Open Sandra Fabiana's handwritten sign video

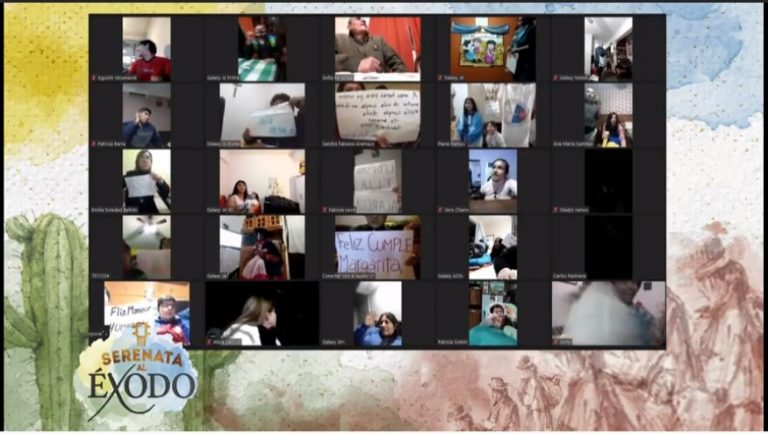pos(376,114)
